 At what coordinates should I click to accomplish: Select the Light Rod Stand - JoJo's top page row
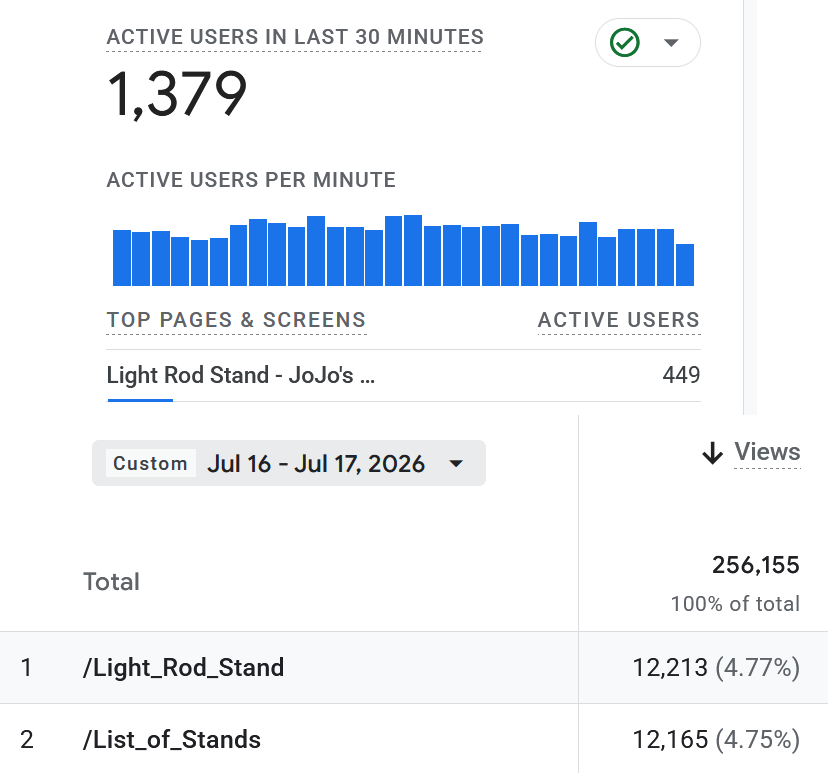pos(403,375)
